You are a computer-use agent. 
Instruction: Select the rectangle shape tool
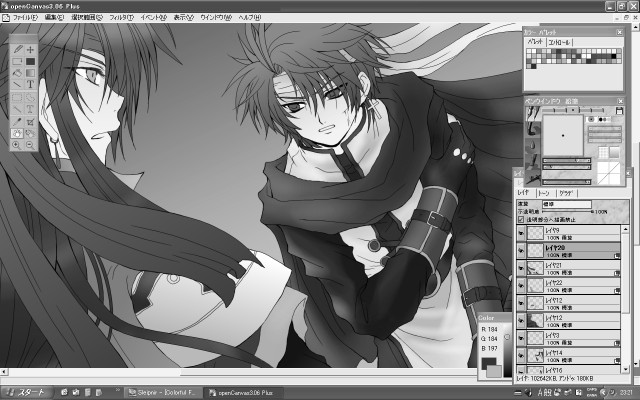click(x=17, y=62)
